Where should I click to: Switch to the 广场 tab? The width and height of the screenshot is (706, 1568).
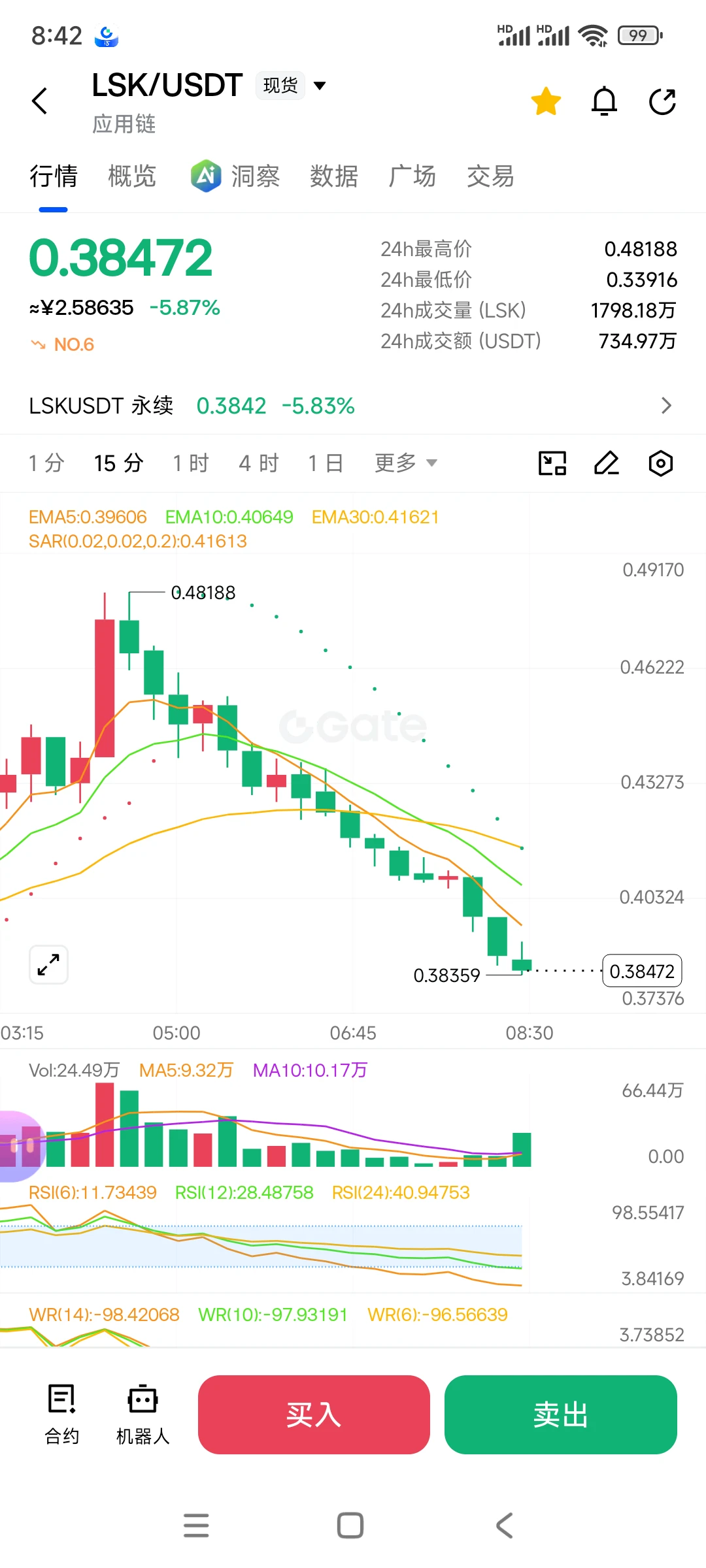pos(412,176)
